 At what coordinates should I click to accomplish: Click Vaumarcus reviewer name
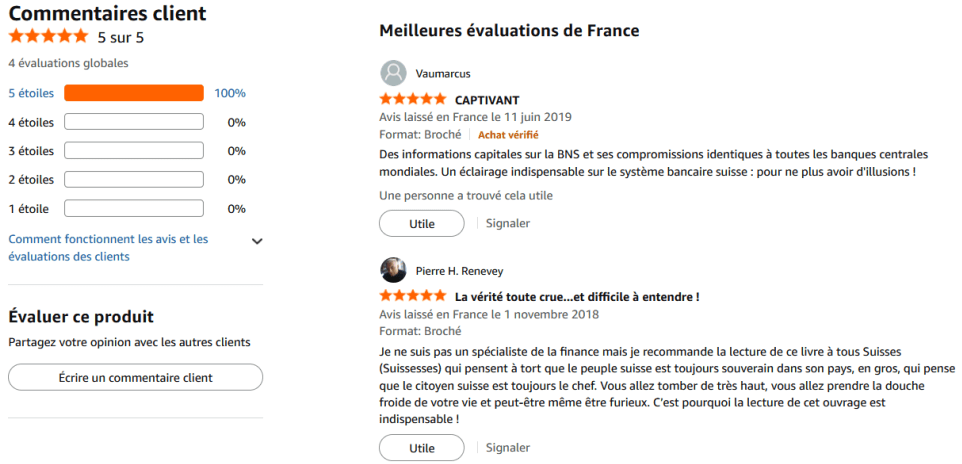[442, 74]
